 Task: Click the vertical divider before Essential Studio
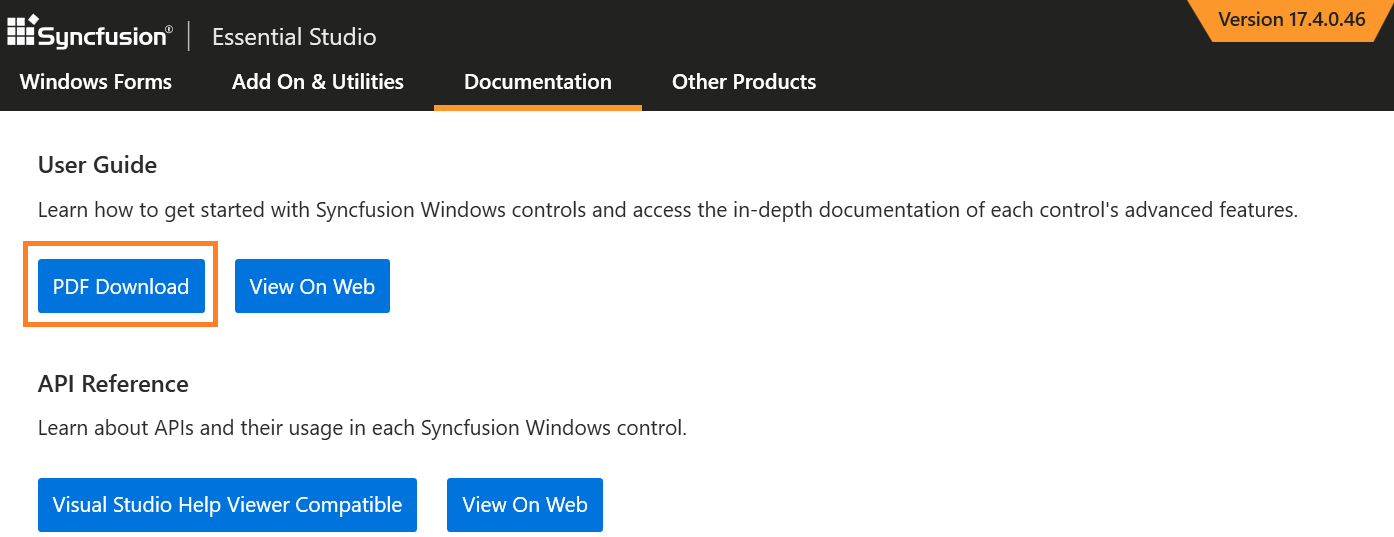189,36
